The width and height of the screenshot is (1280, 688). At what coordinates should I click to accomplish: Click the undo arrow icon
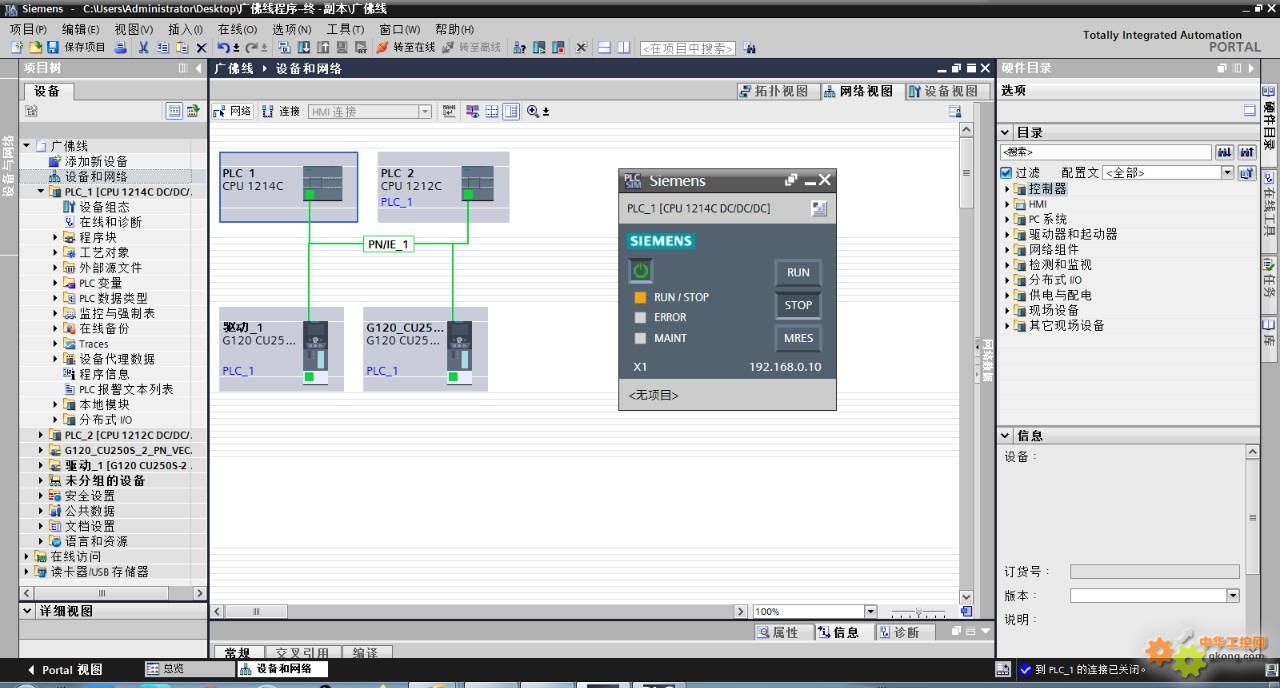click(x=223, y=47)
